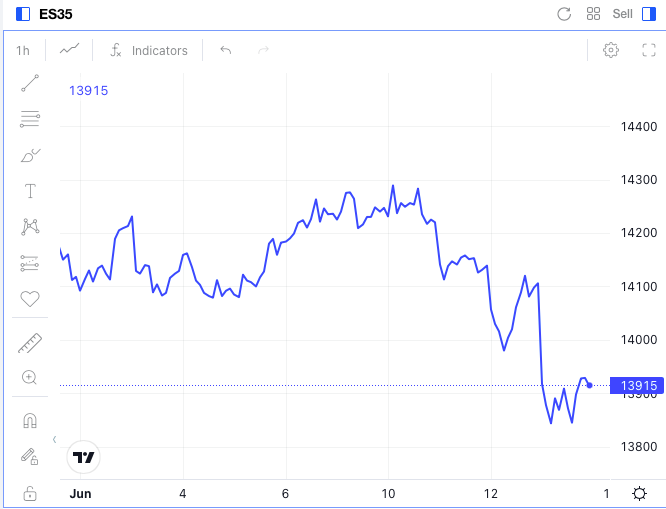This screenshot has width=666, height=509.
Task: Click the 10 date axis label
Action: pyautogui.click(x=388, y=494)
